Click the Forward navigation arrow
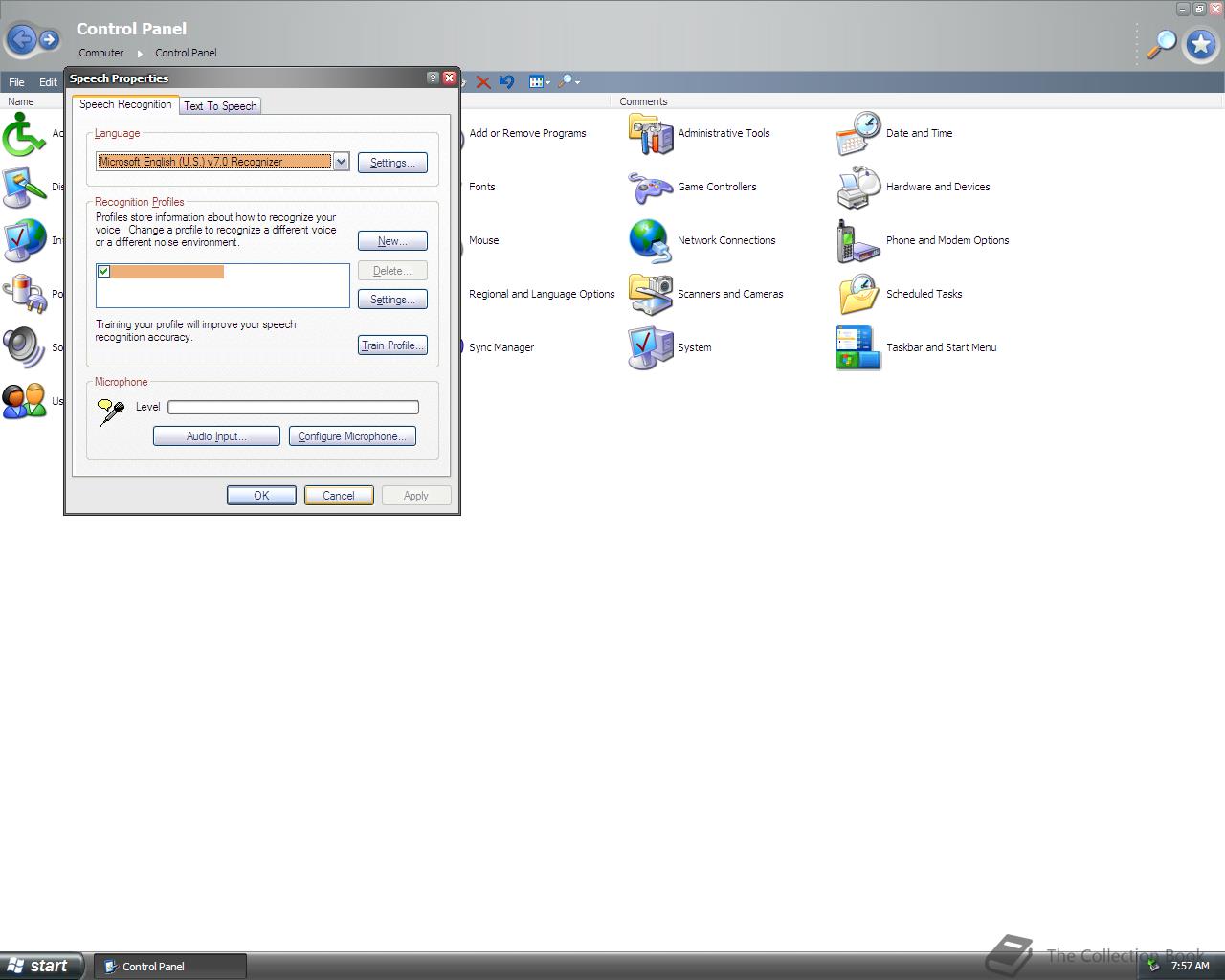The image size is (1225, 980). coord(49,40)
